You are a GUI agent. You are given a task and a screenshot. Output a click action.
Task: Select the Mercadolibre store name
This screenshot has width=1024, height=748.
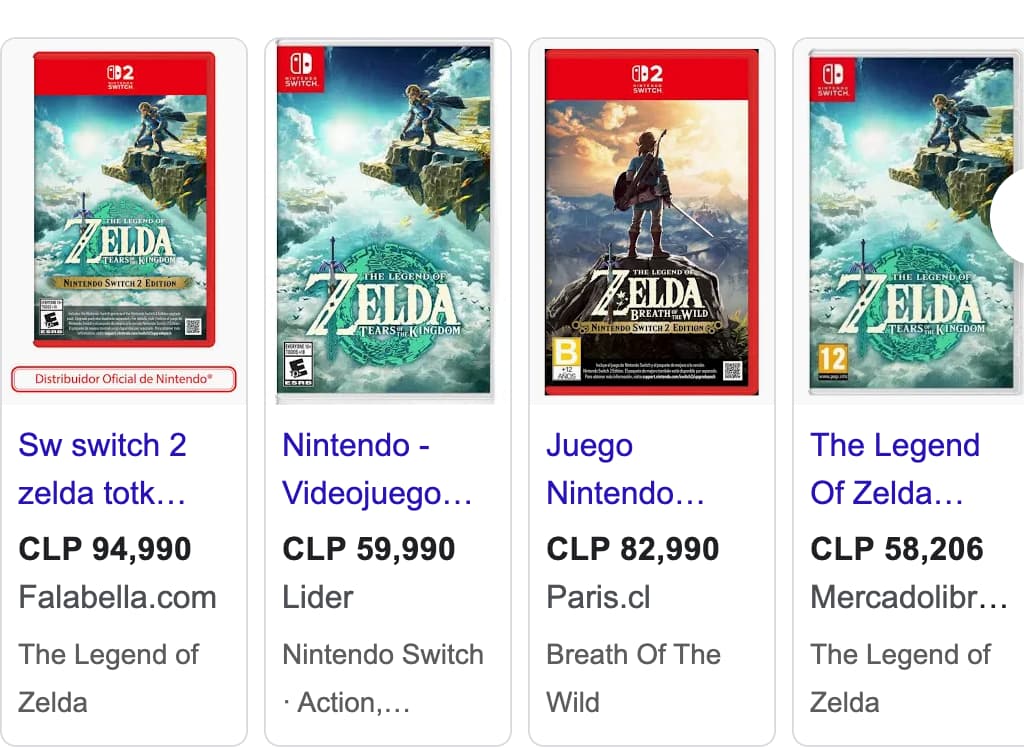tap(909, 597)
